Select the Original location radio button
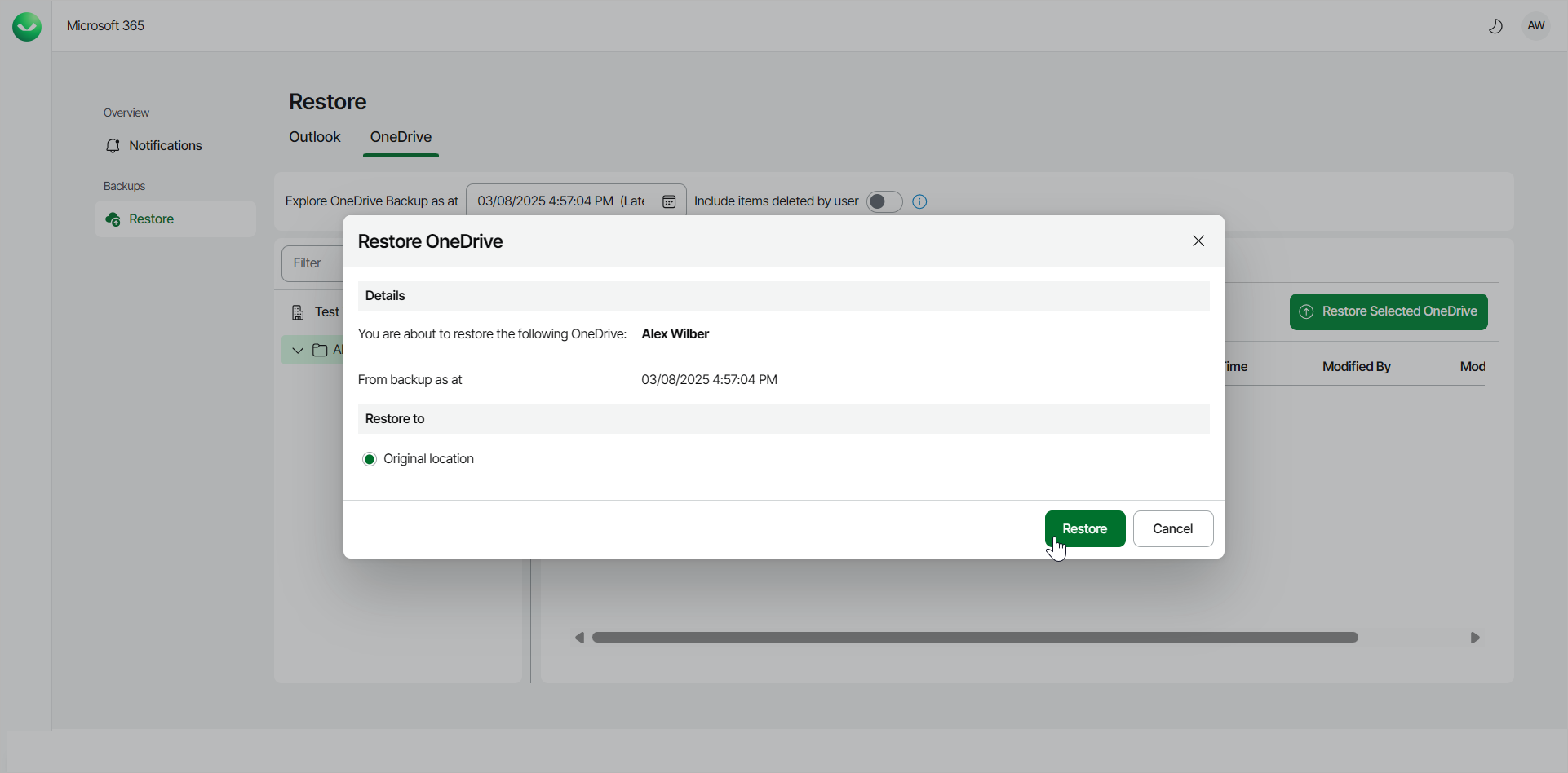The height and width of the screenshot is (773, 1568). click(x=370, y=459)
